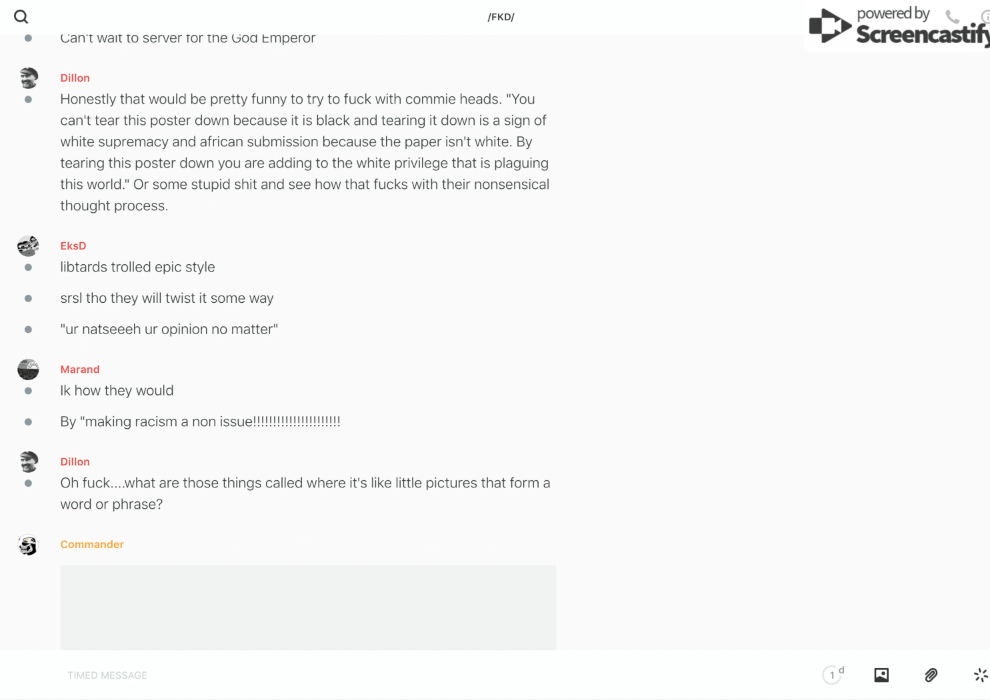Screen dimensions: 990x700
Task: Focus the TIMED MESSAGE input field
Action: (x=400, y=675)
